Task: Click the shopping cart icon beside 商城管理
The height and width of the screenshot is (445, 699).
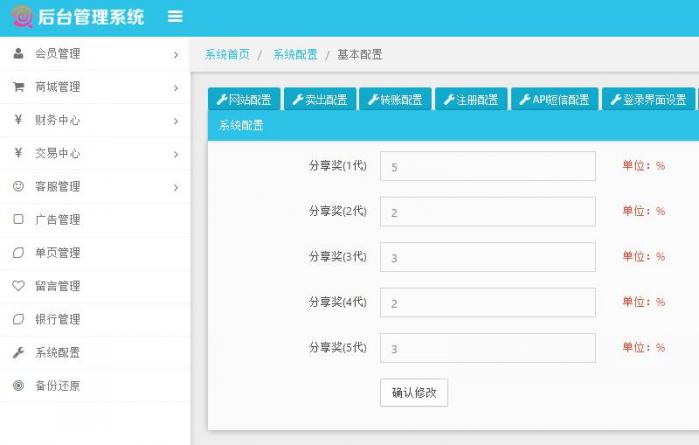Action: [18, 87]
